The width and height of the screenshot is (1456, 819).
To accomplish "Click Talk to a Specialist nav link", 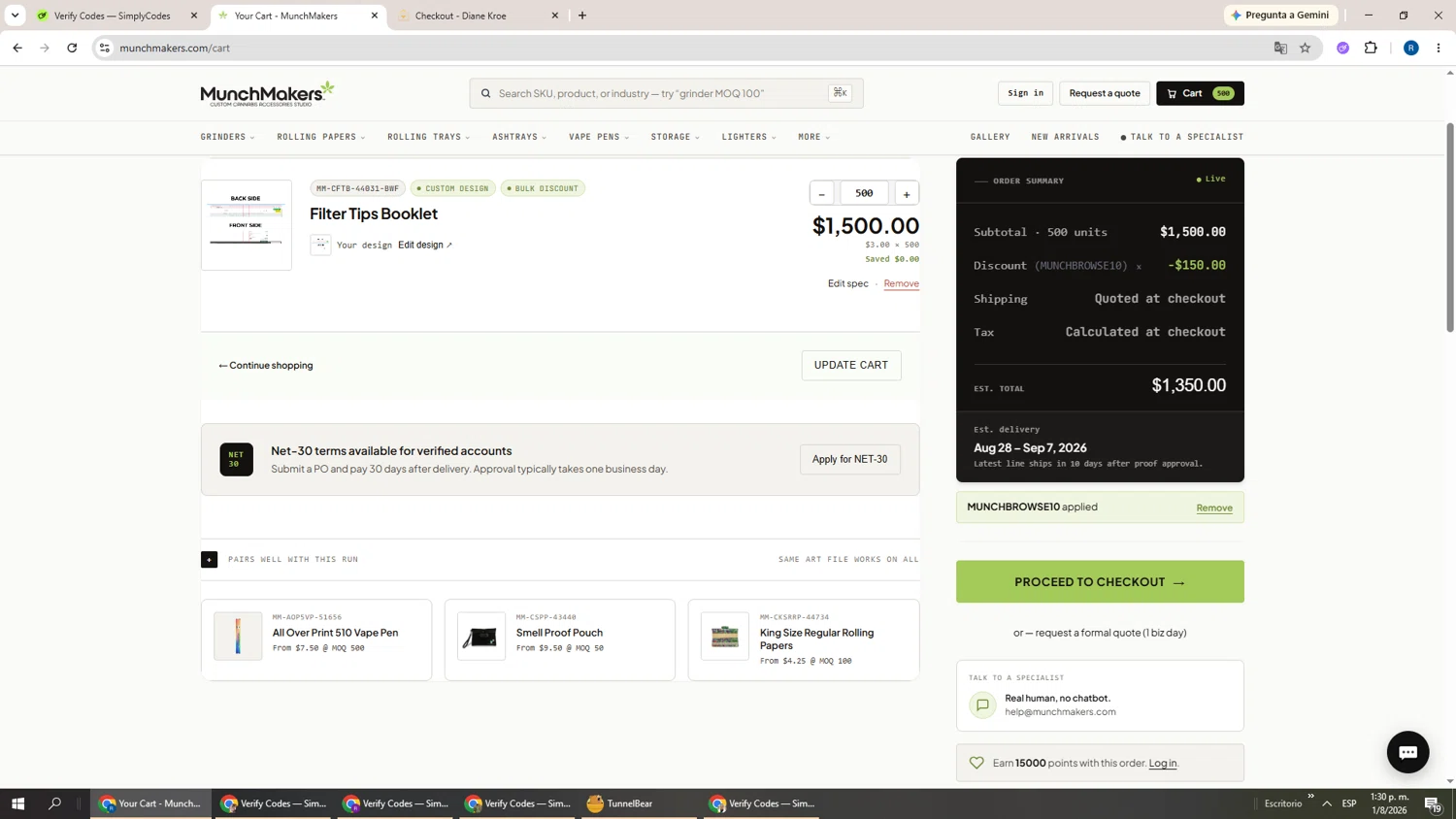I will 1182,137.
